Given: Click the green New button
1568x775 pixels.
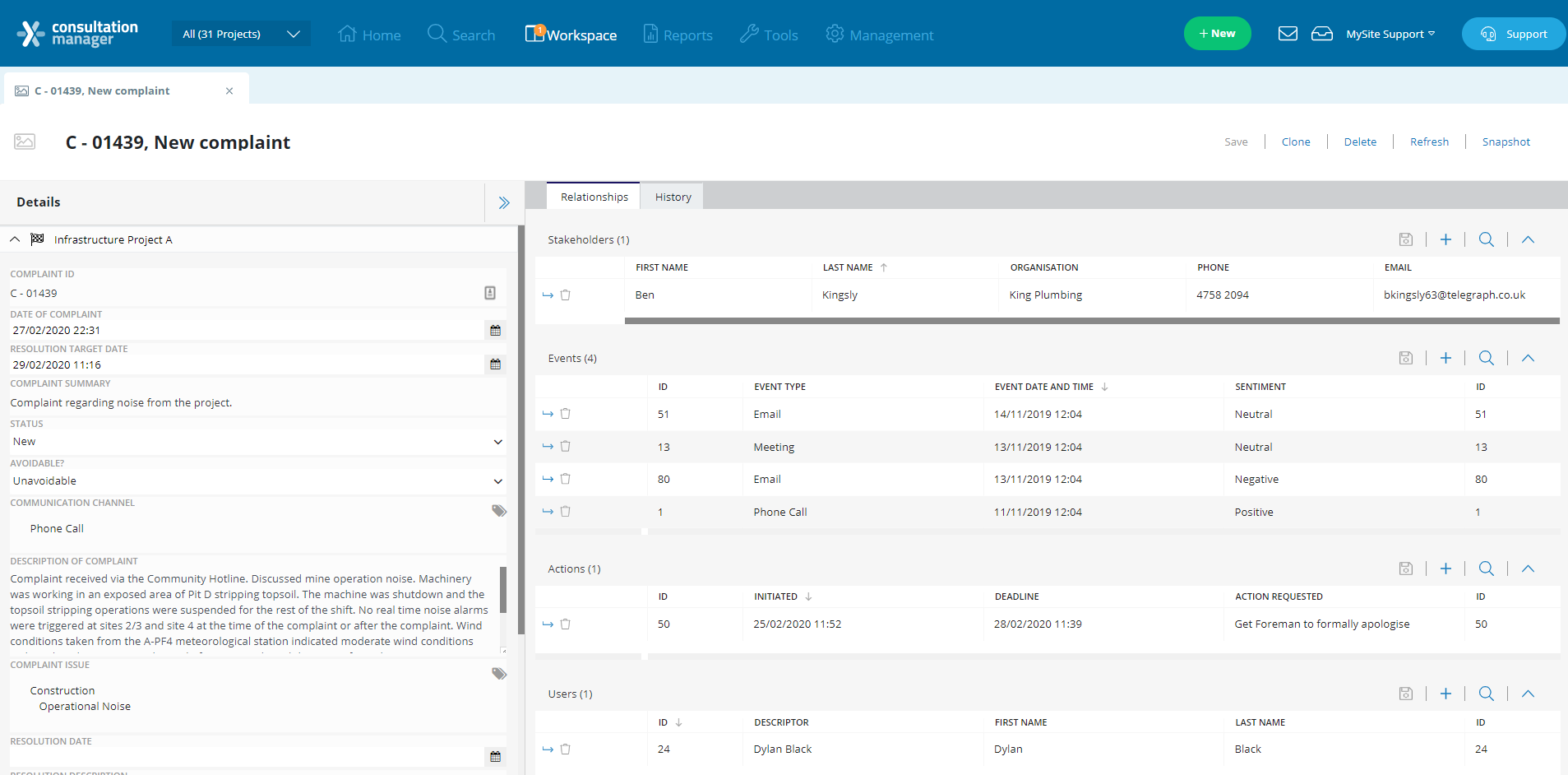Looking at the screenshot, I should click(x=1217, y=34).
